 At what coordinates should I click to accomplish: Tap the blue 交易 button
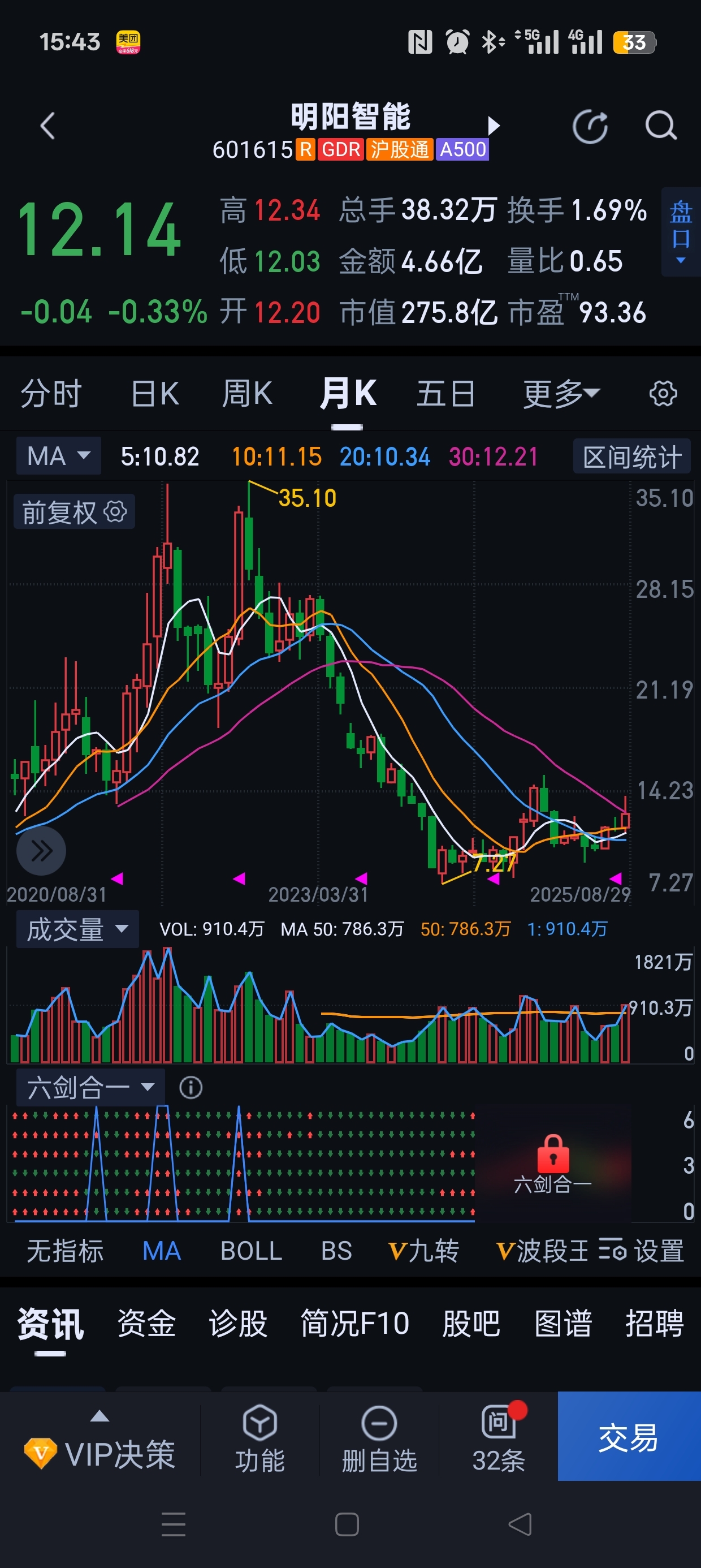(x=629, y=1437)
